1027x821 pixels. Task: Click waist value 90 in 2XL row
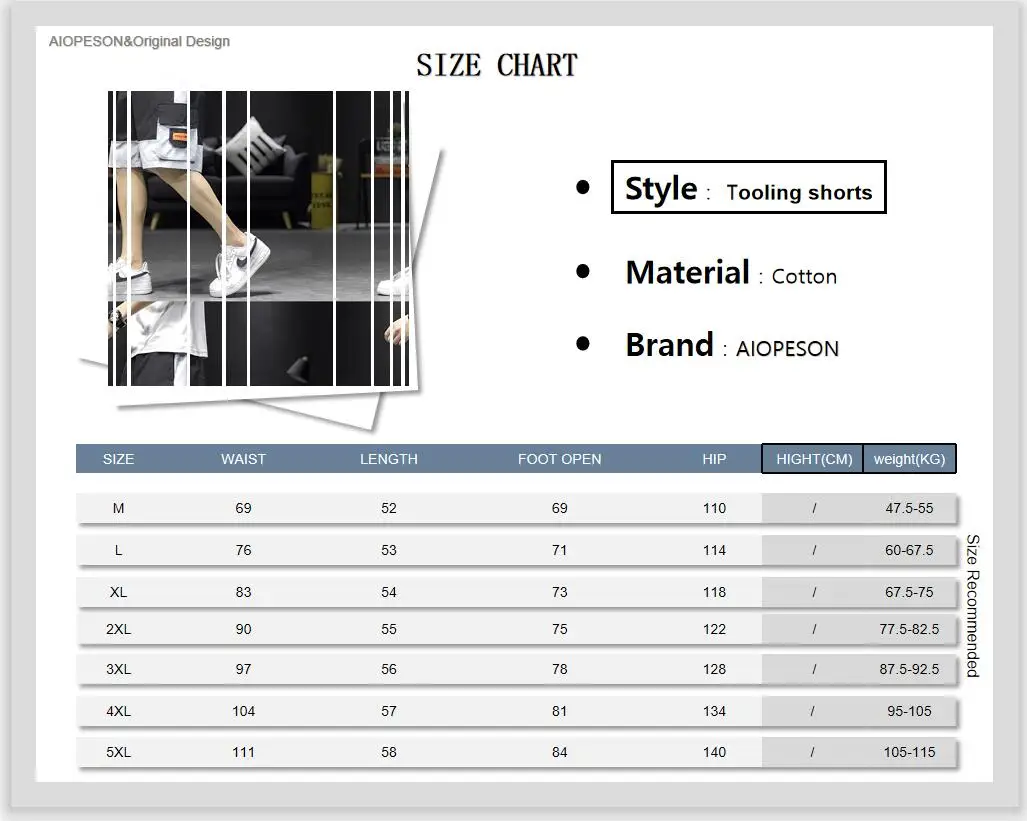tap(244, 629)
